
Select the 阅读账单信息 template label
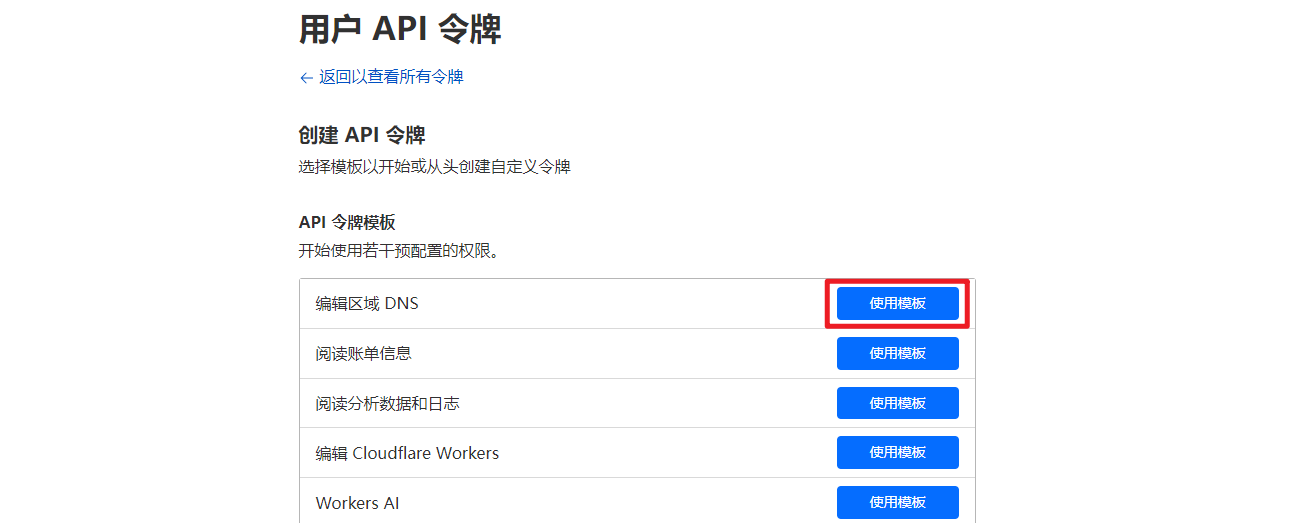[363, 353]
